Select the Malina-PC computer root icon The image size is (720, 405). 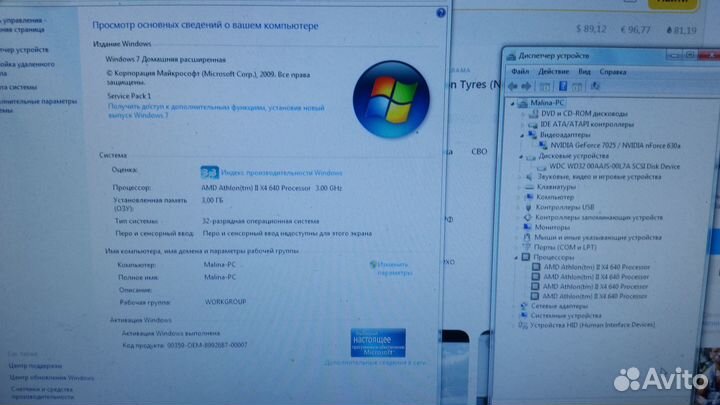523,103
